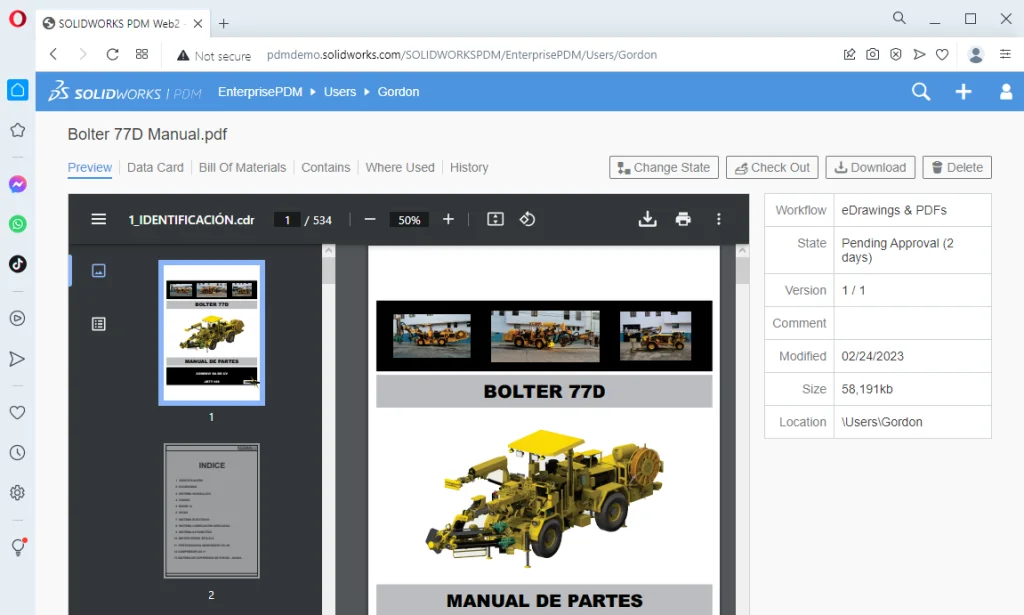
Task: Select the page 2 thumbnail
Action: [x=211, y=510]
